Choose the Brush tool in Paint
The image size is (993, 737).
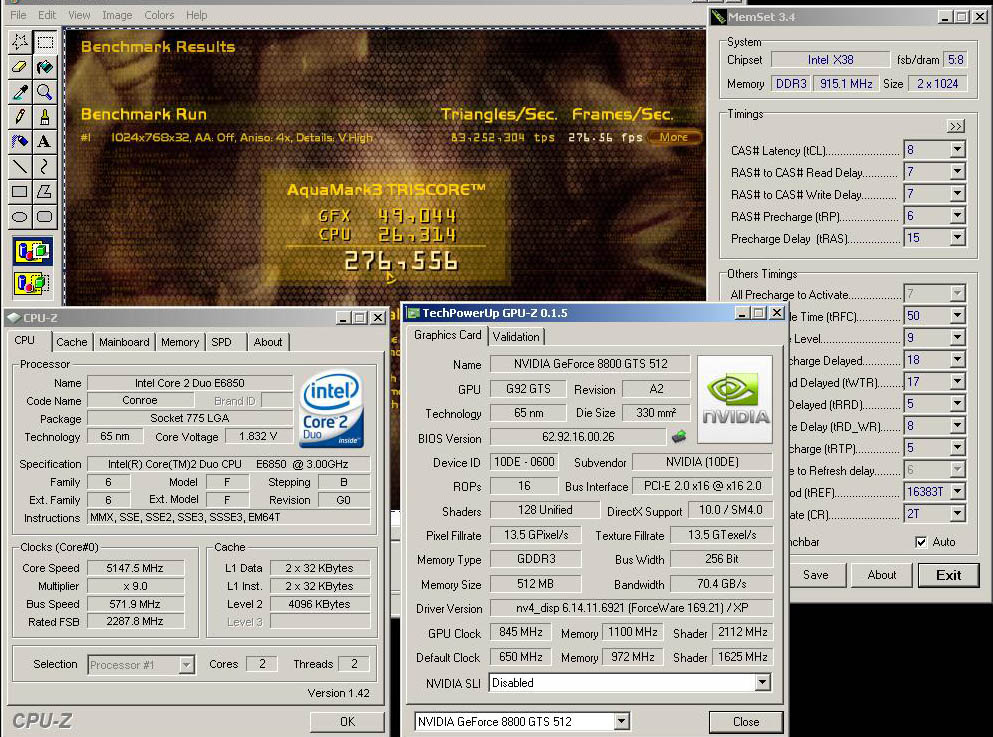coord(44,117)
